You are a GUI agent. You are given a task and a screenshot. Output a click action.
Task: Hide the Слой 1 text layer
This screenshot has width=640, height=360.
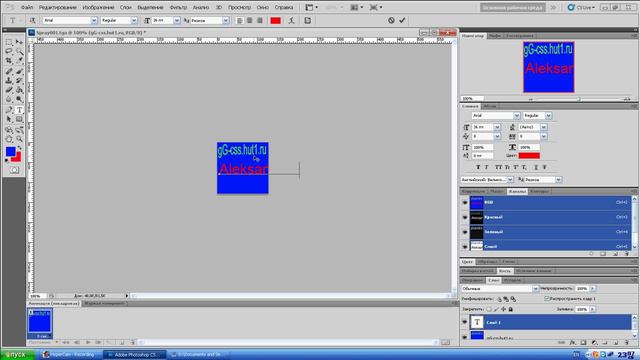[464, 322]
